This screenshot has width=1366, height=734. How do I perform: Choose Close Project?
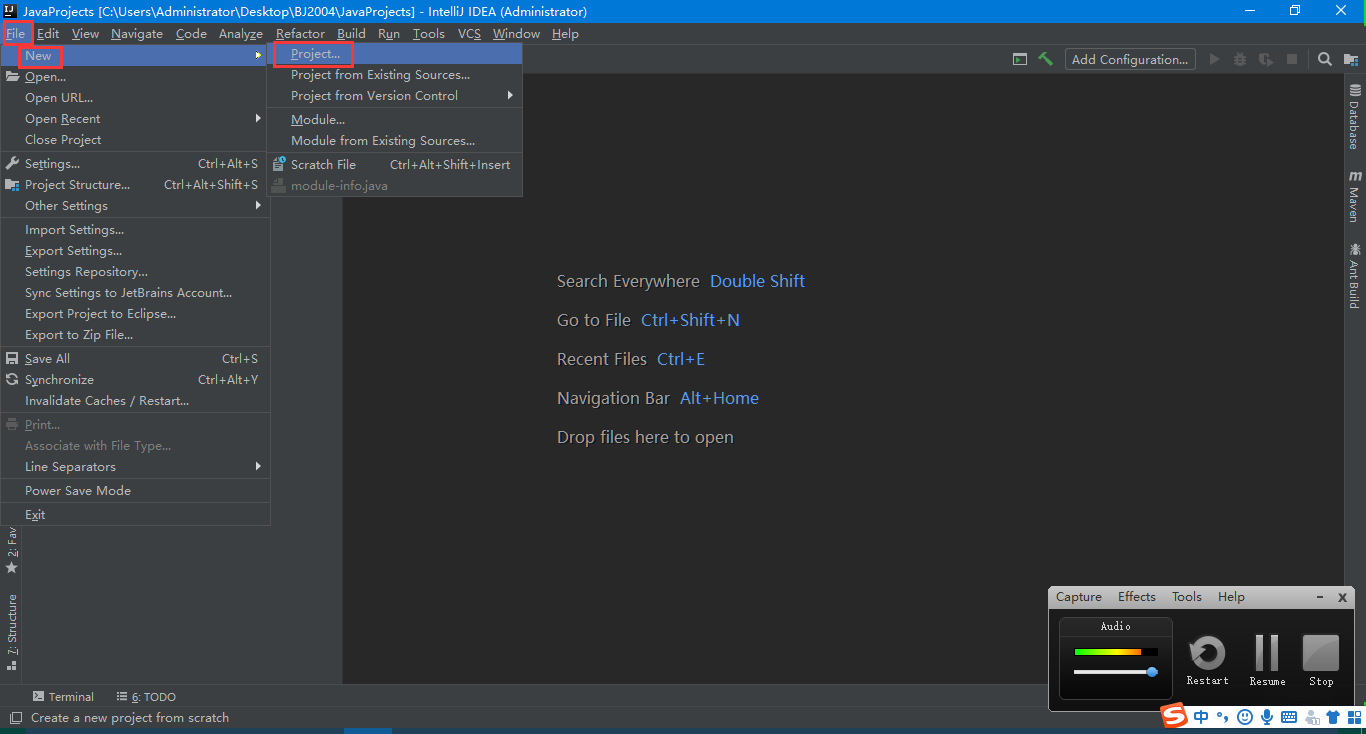point(135,140)
